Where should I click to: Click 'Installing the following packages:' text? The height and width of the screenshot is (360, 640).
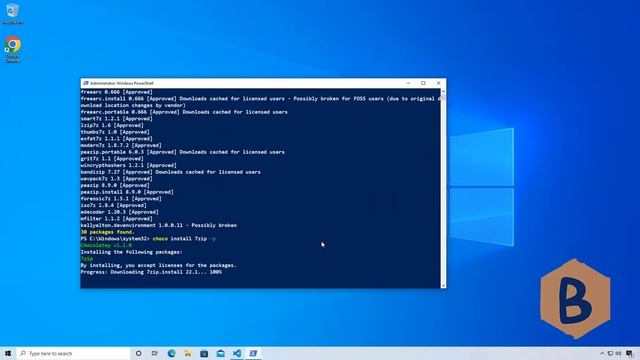131,252
